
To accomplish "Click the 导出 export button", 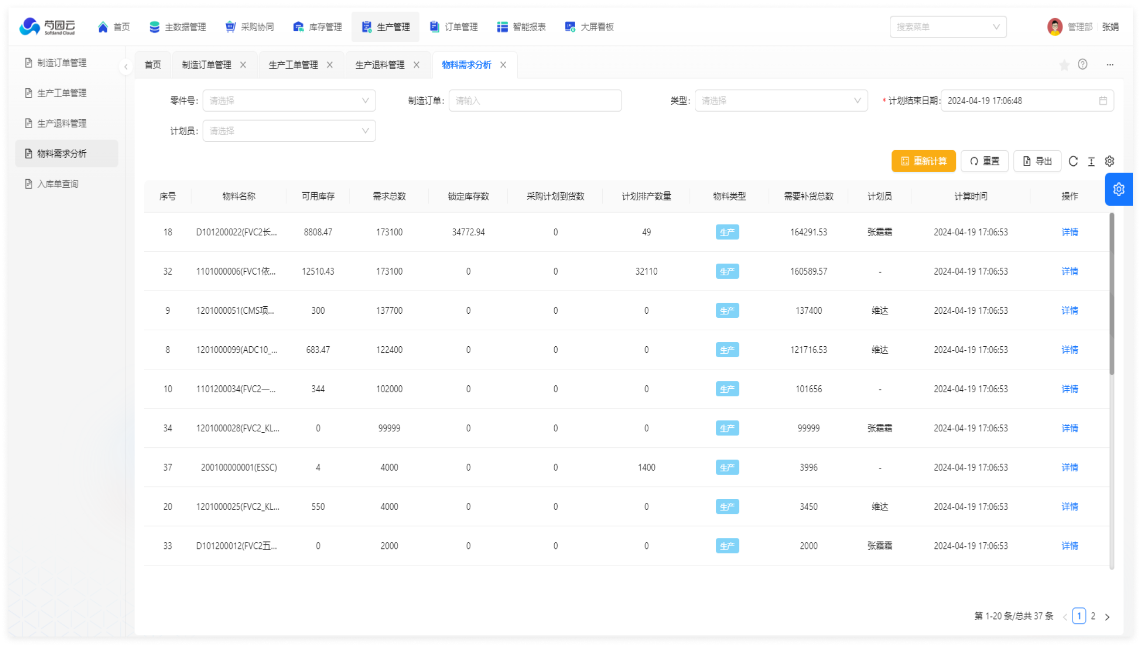I will 1038,162.
